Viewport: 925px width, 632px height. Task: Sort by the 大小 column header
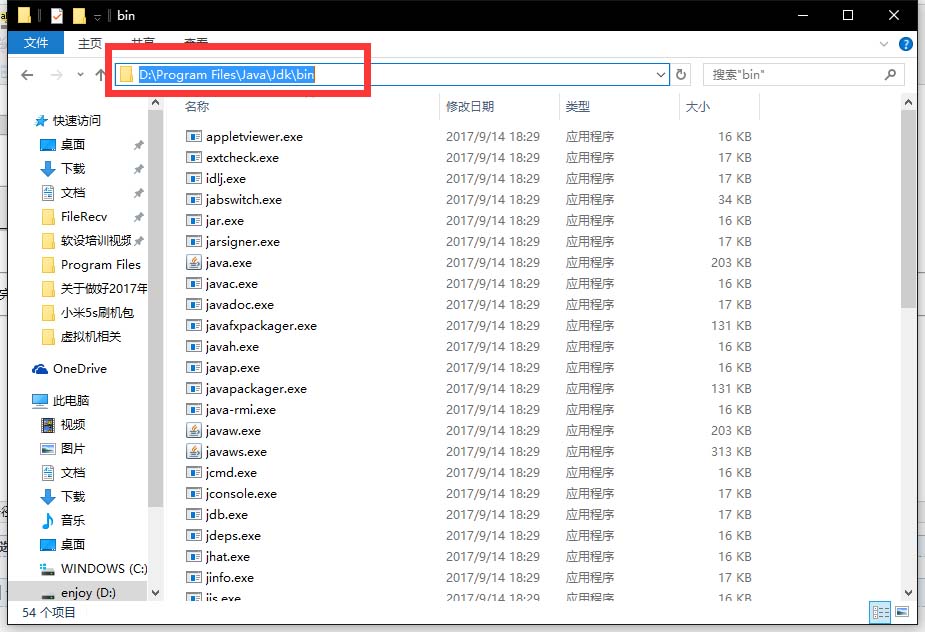pos(697,107)
